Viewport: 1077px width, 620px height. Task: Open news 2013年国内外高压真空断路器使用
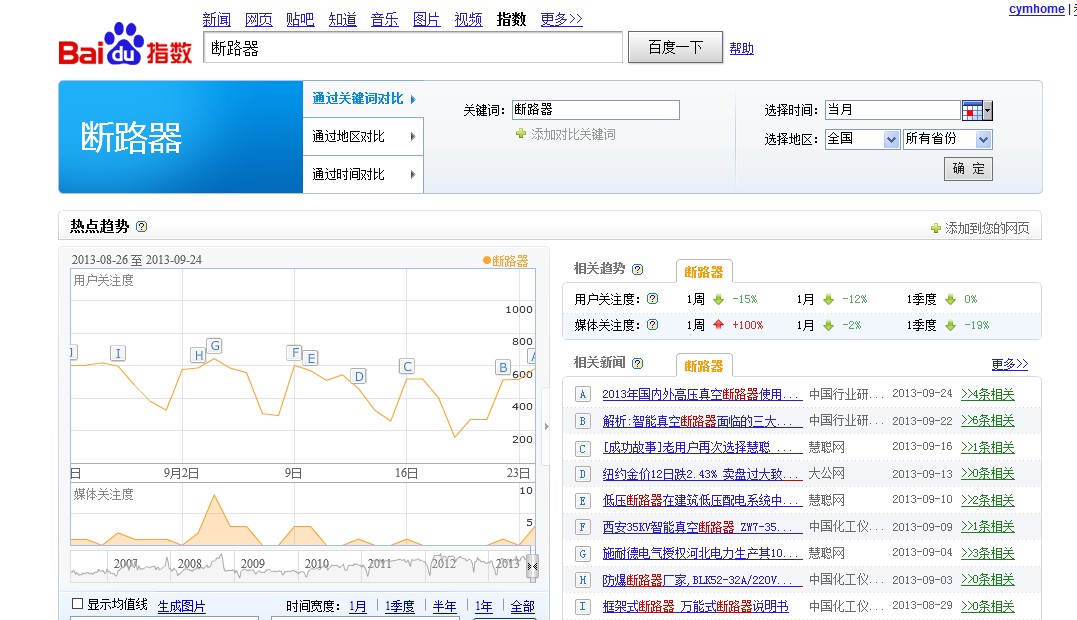click(x=702, y=394)
